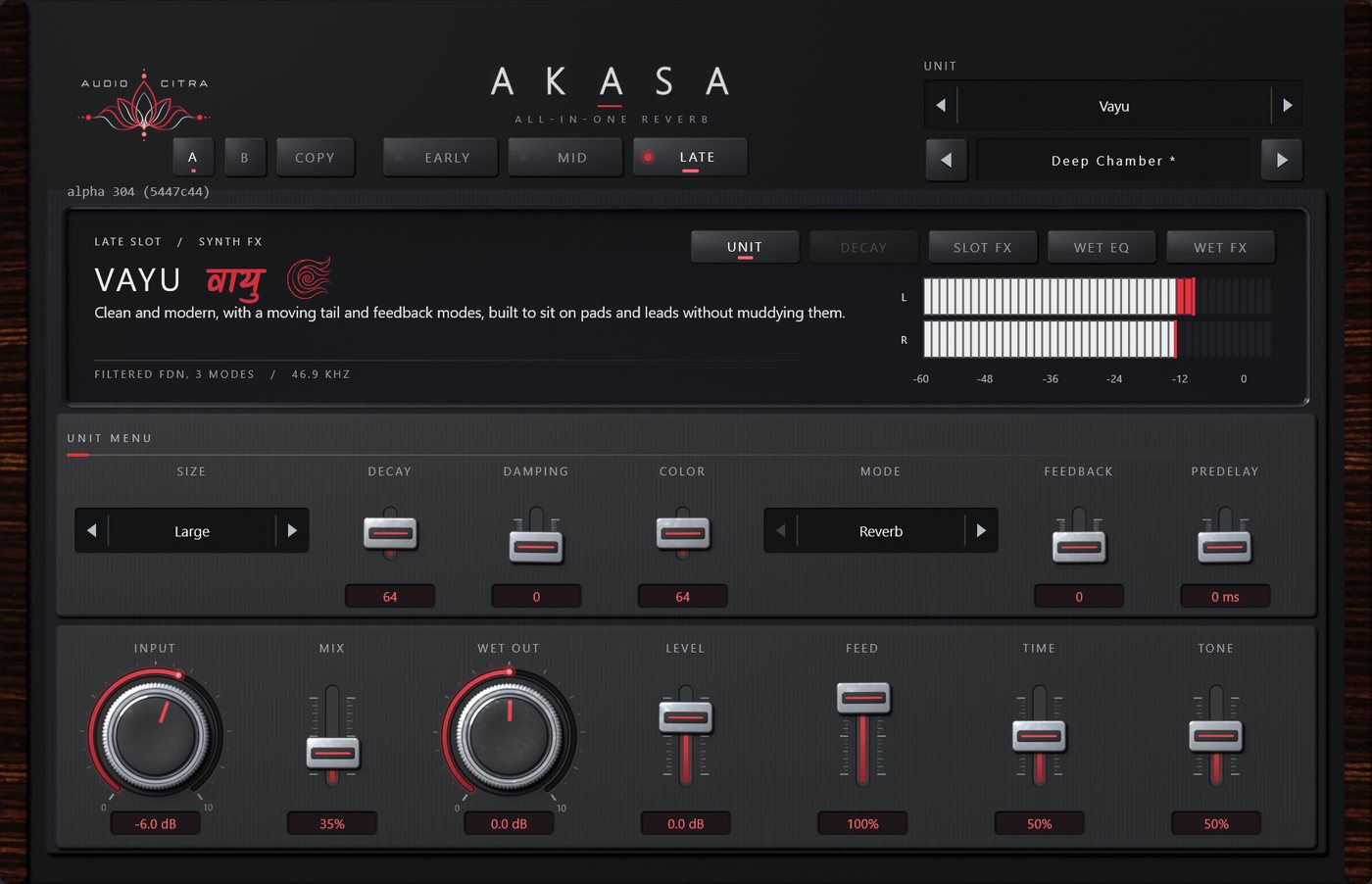Click the Feedback slider handle

coord(1079,546)
